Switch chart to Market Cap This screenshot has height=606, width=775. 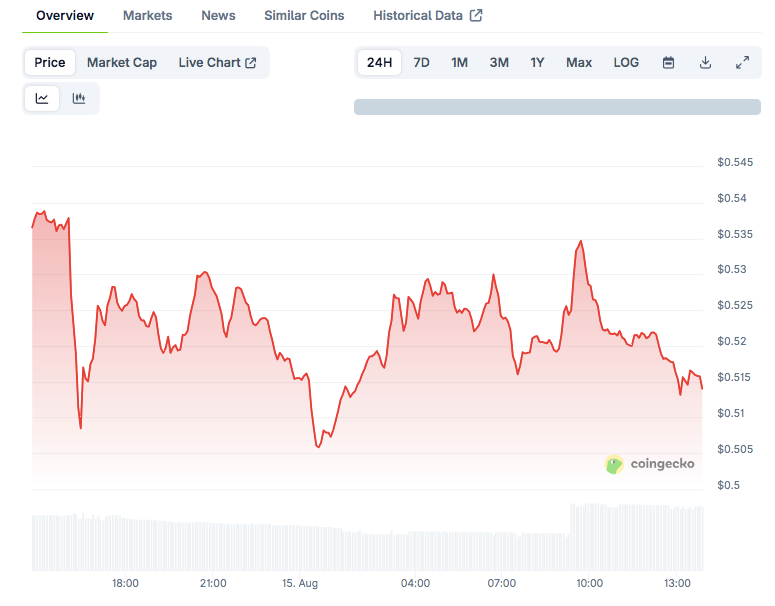coord(122,62)
